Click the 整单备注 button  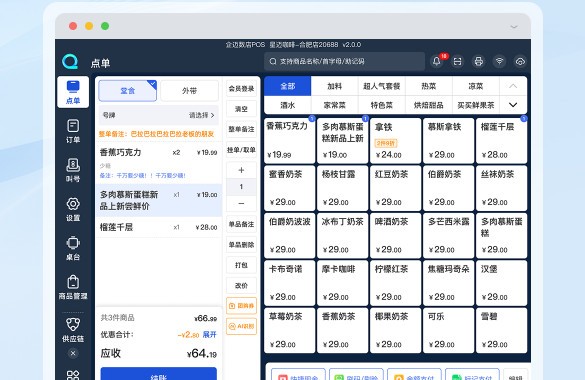point(241,129)
